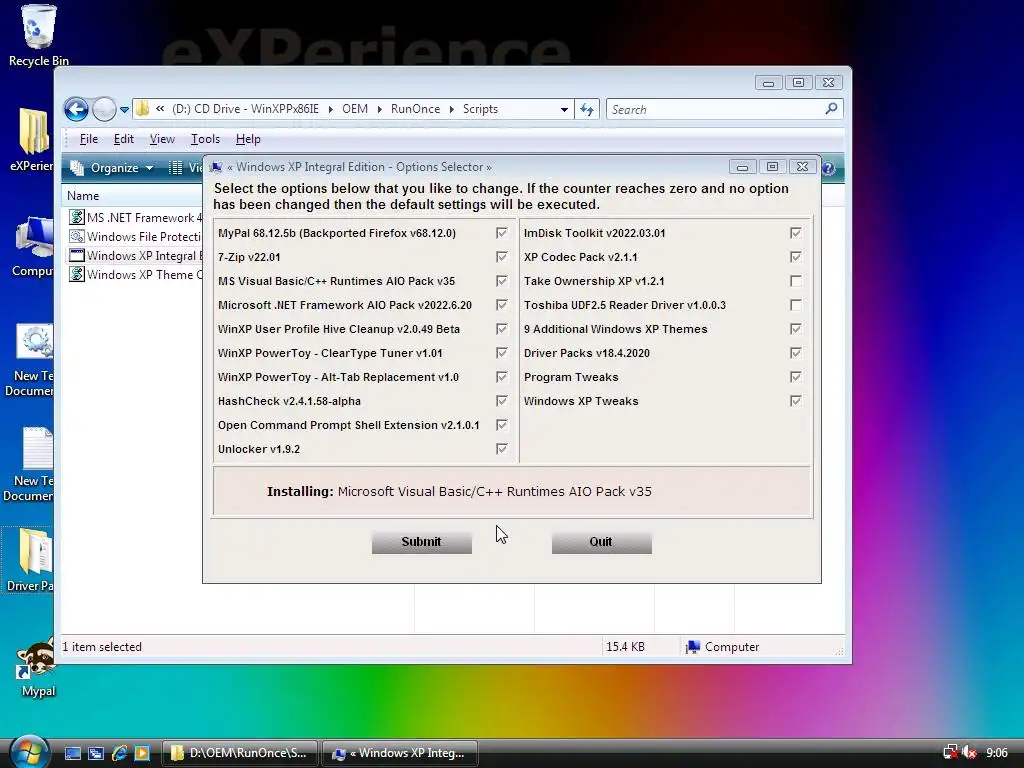Click the refresh icon beside address bar

click(586, 110)
